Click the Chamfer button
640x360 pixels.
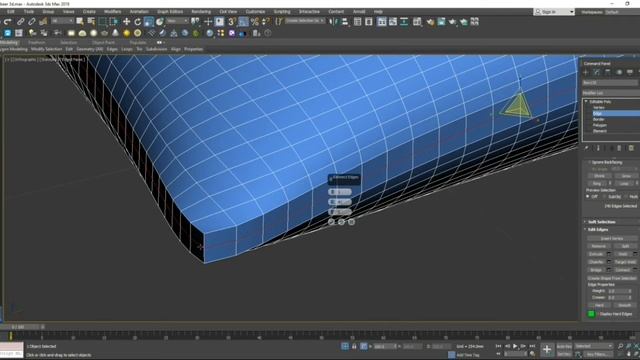pos(596,262)
